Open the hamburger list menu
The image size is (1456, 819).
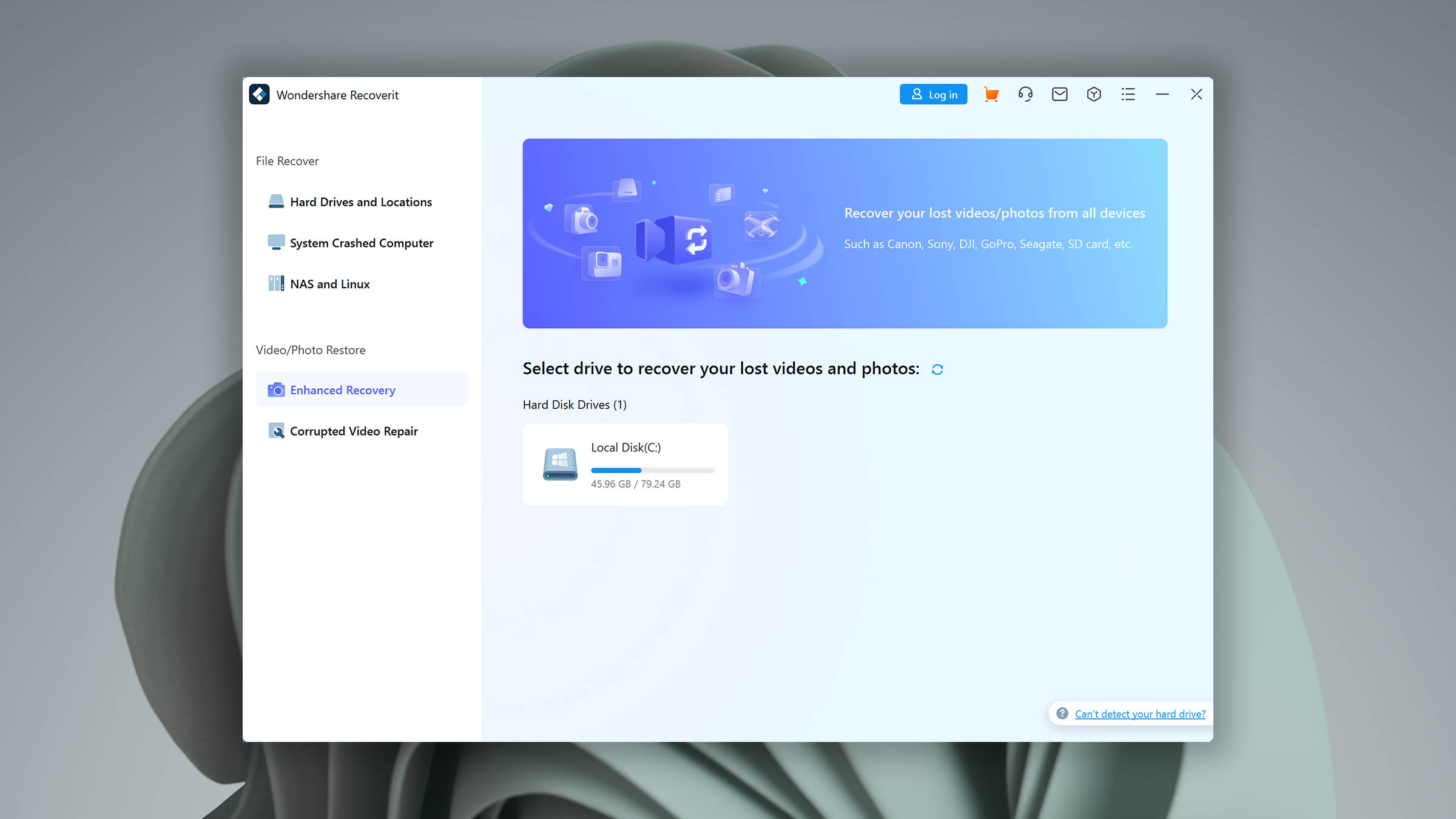coord(1128,94)
